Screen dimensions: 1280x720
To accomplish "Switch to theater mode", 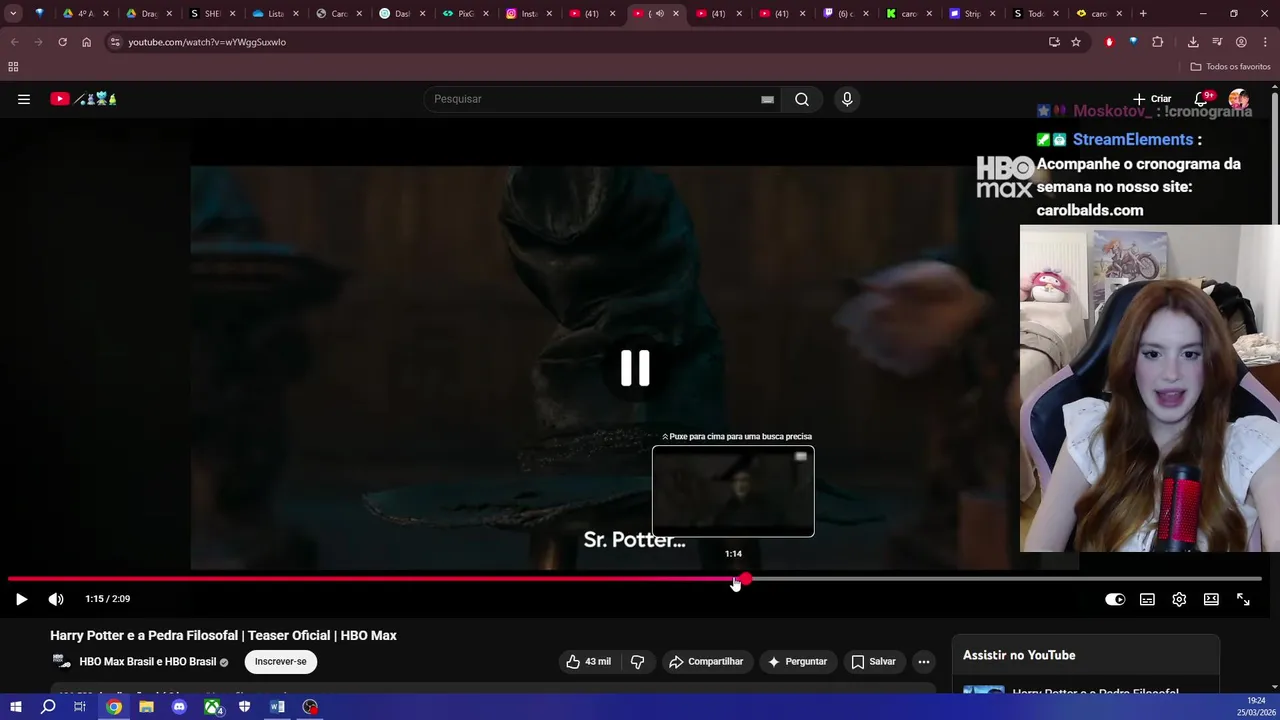I will click(1211, 599).
